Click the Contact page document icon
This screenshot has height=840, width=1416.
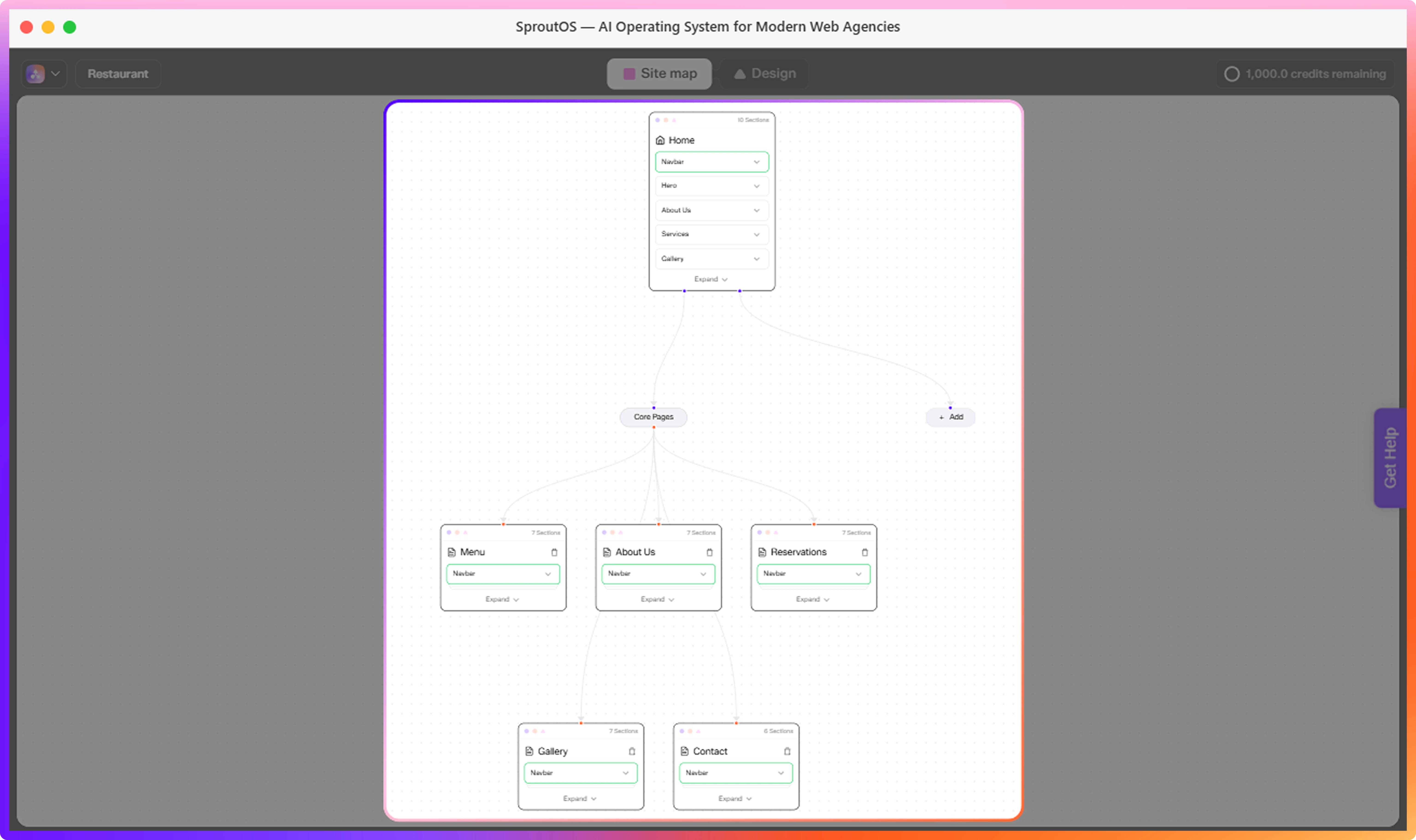684,751
